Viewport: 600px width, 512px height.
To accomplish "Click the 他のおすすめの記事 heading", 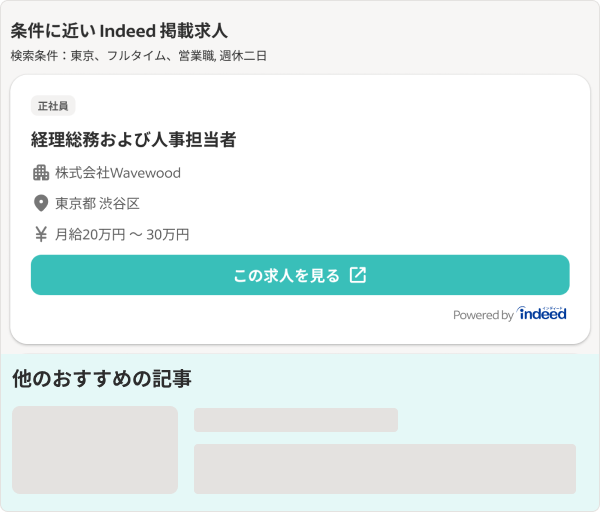I will point(102,378).
